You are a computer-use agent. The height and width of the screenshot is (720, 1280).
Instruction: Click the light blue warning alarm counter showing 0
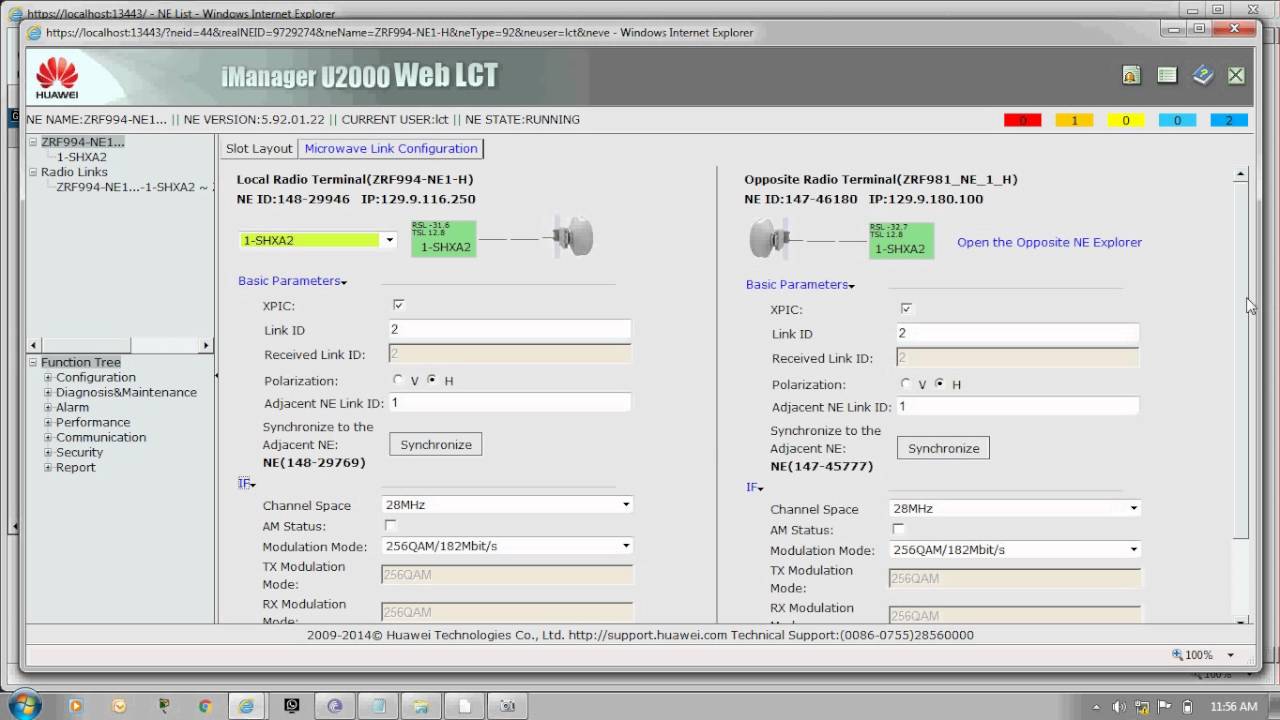(x=1177, y=120)
